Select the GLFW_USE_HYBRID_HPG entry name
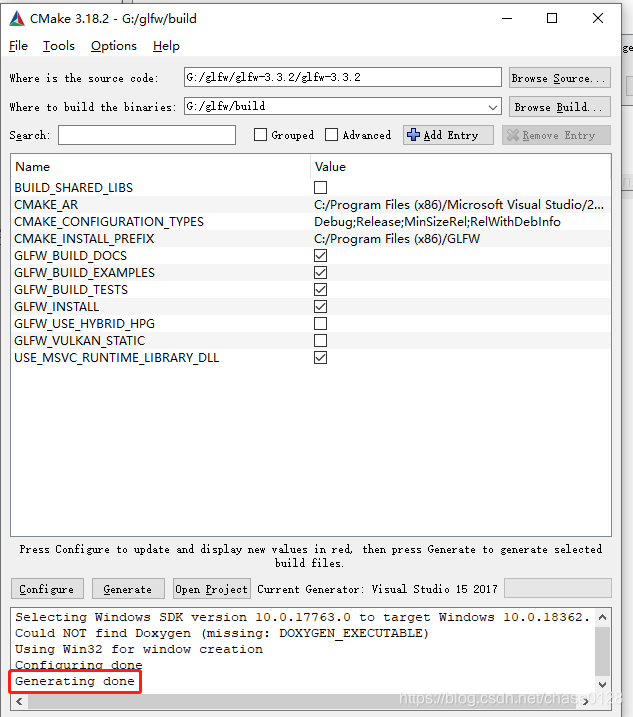This screenshot has width=633, height=717. (x=85, y=323)
